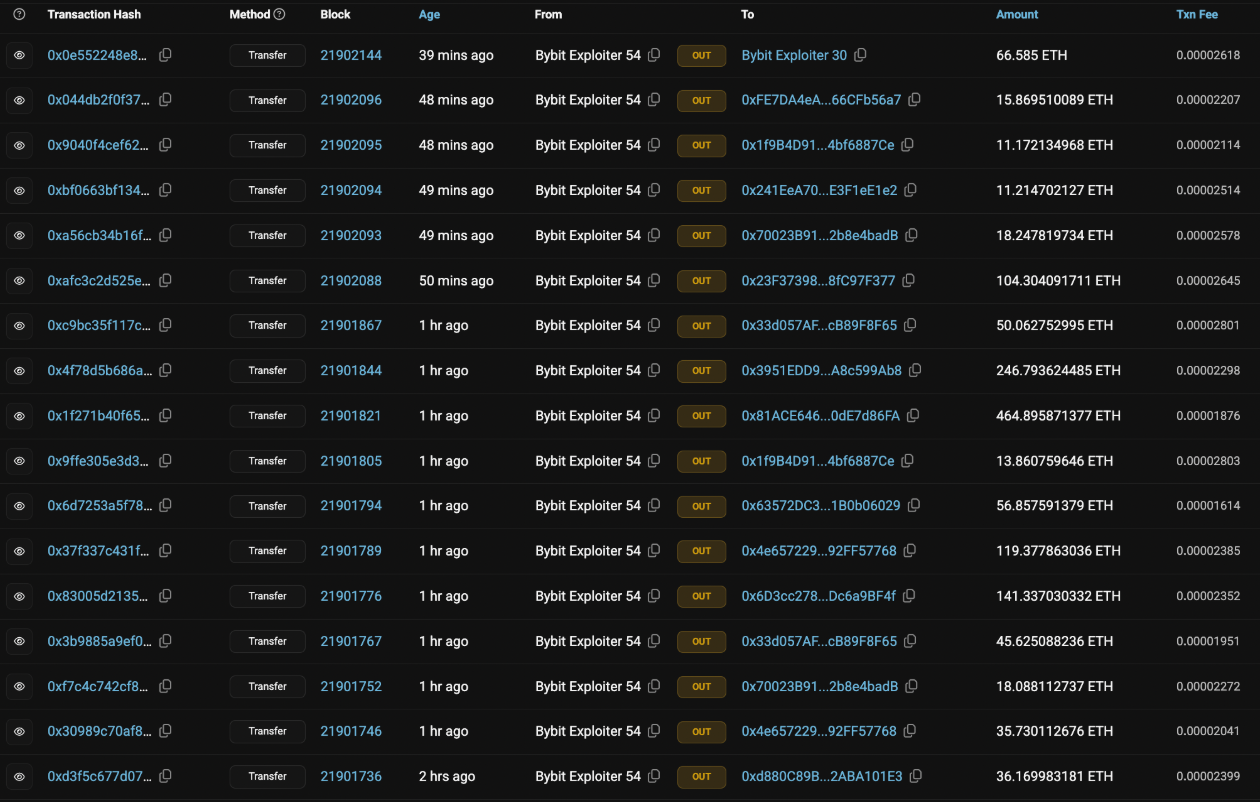Click the OUT badge in block 21902088 row
This screenshot has height=802, width=1260.
pyautogui.click(x=702, y=280)
